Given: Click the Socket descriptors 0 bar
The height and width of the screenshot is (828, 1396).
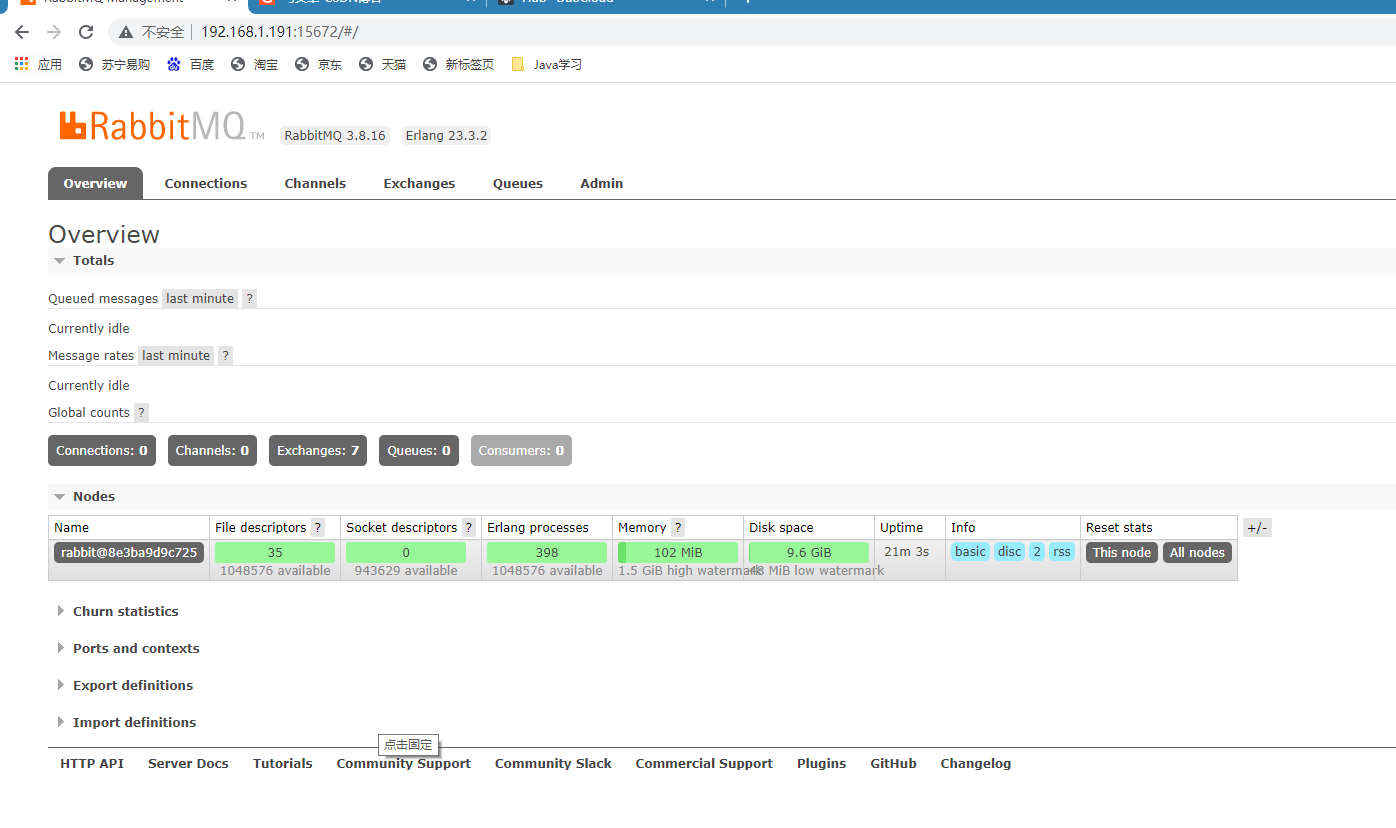Looking at the screenshot, I should click(x=406, y=552).
